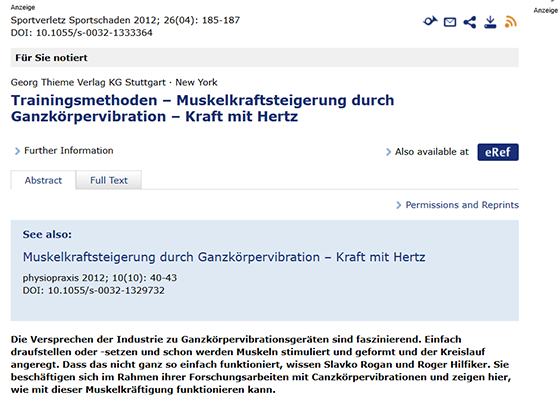Open the See also Muskelkraftsteigerung article link
The image size is (560, 400).
(x=224, y=257)
